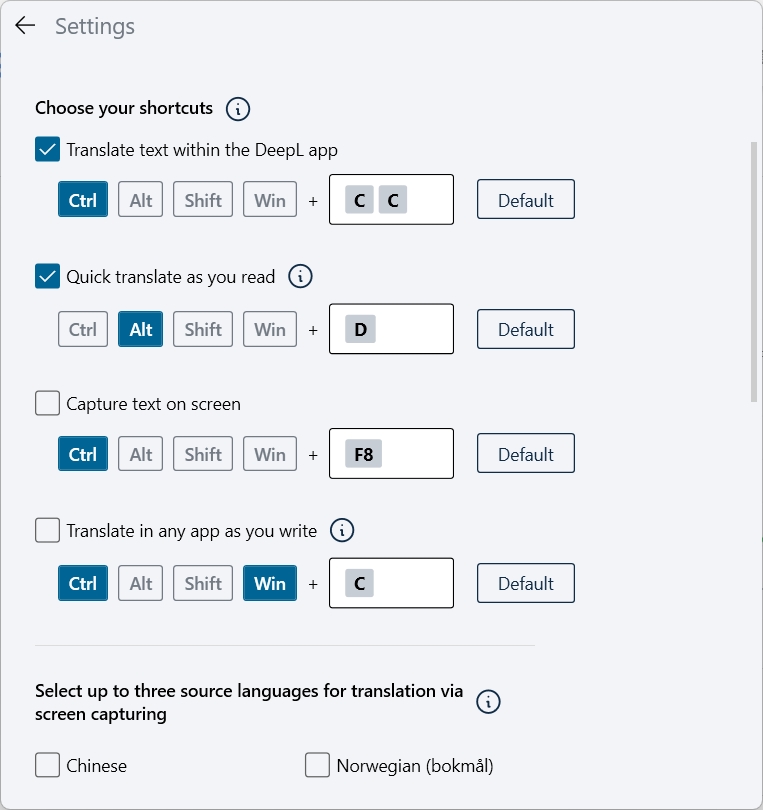The width and height of the screenshot is (763, 810).
Task: Click Default for Capture text on screen
Action: point(526,454)
